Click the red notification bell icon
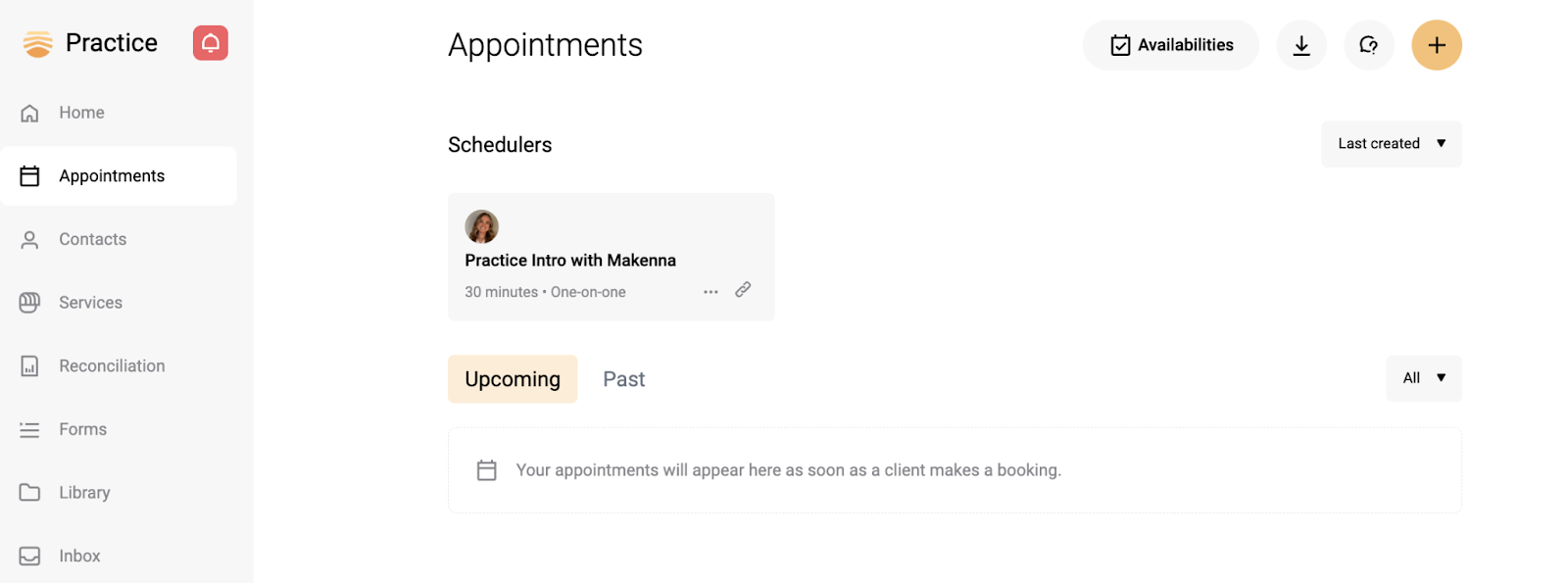This screenshot has height=583, width=1568. tap(211, 43)
